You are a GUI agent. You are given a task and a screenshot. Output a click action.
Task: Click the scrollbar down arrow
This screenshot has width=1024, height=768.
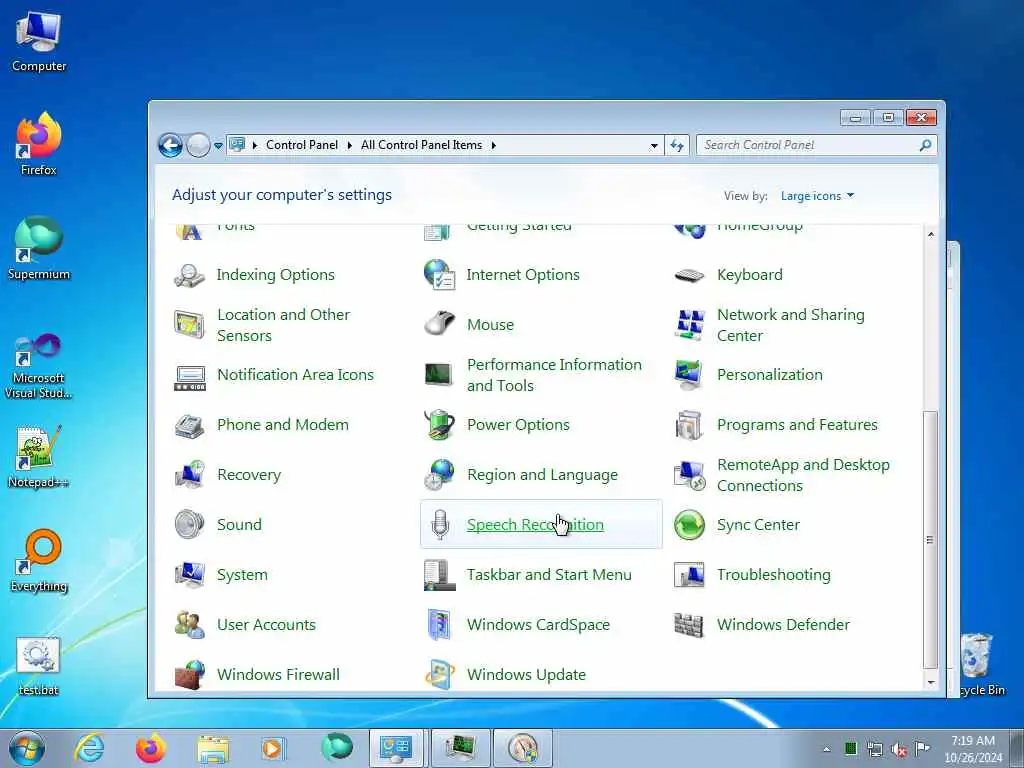click(x=931, y=682)
